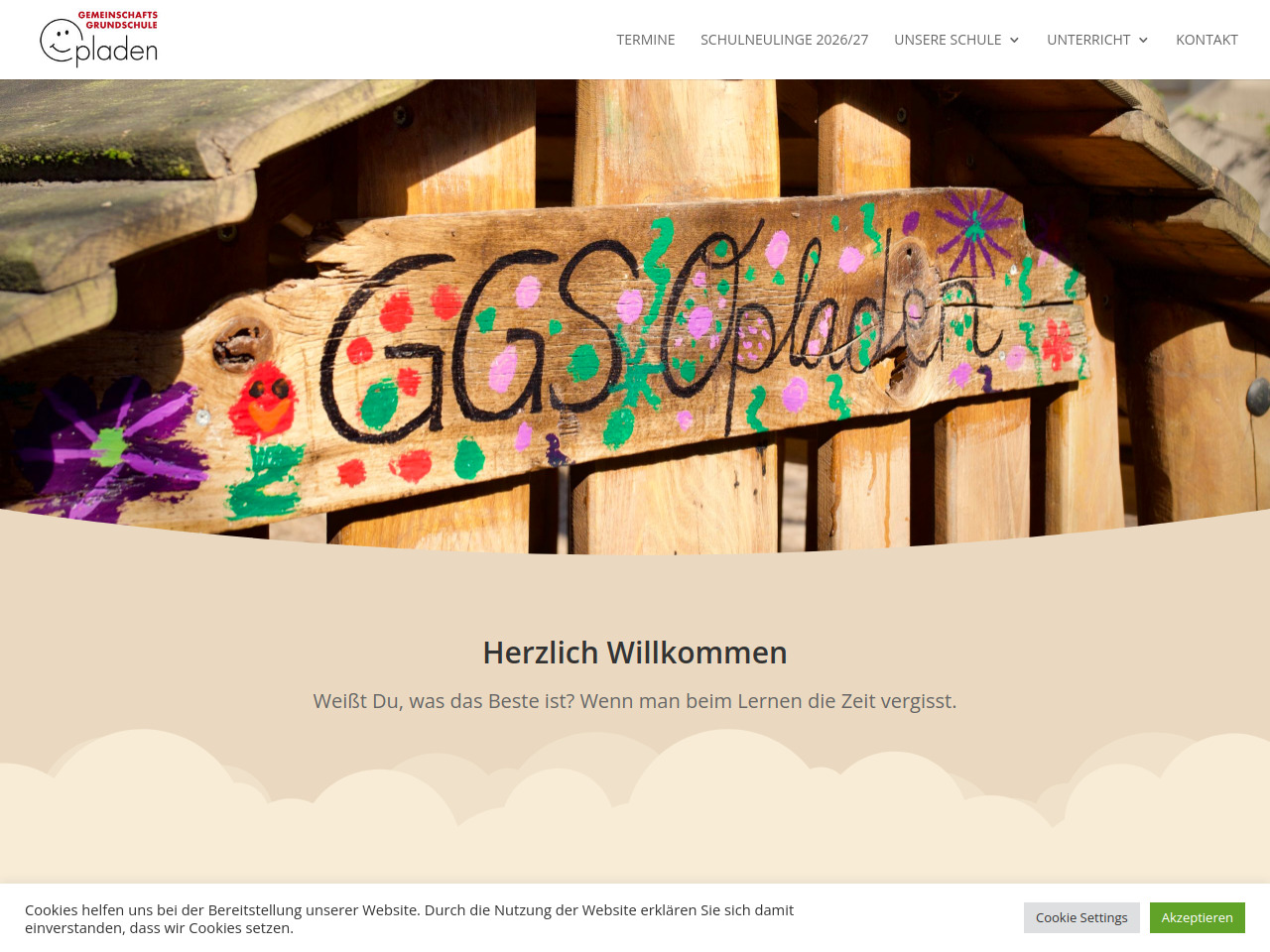Navigate to the Kontakt page
The image size is (1270, 952).
[1206, 40]
